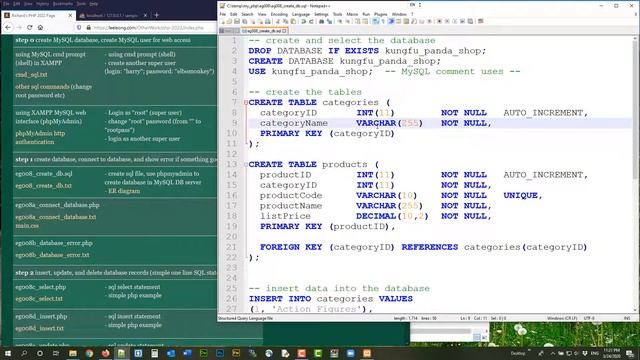Screen dimensions: 640x360
Task: Toggle the Indent guide icon in Notepad++
Action: click(x=391, y=21)
